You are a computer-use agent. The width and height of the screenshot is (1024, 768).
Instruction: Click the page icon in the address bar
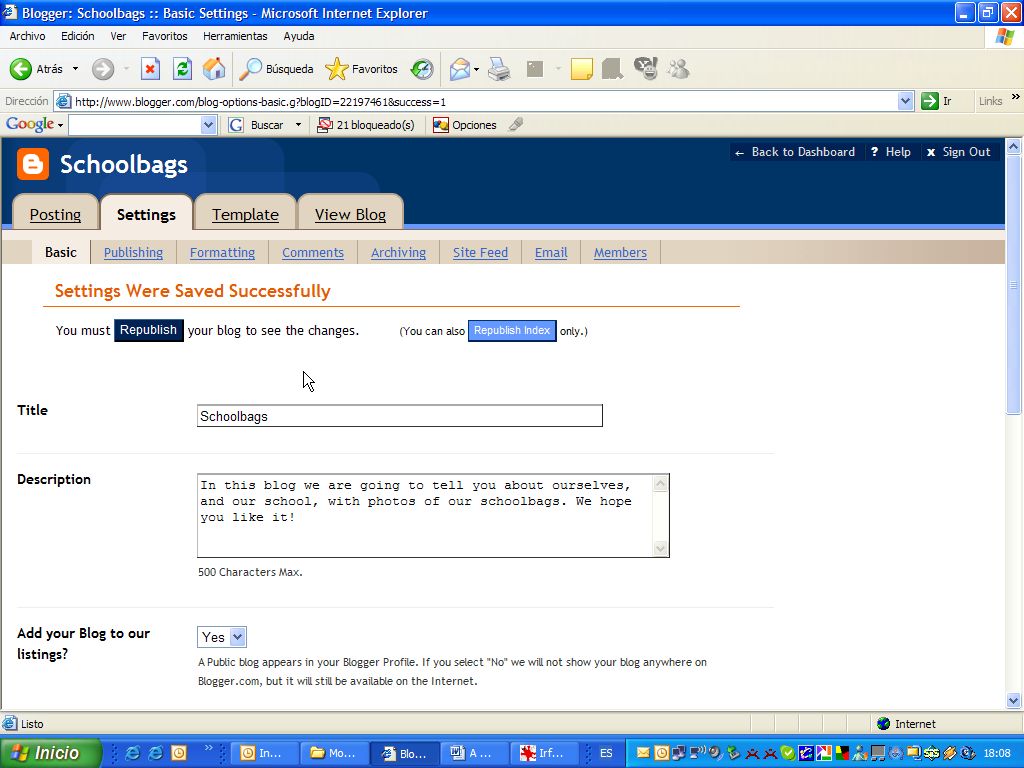coord(63,101)
